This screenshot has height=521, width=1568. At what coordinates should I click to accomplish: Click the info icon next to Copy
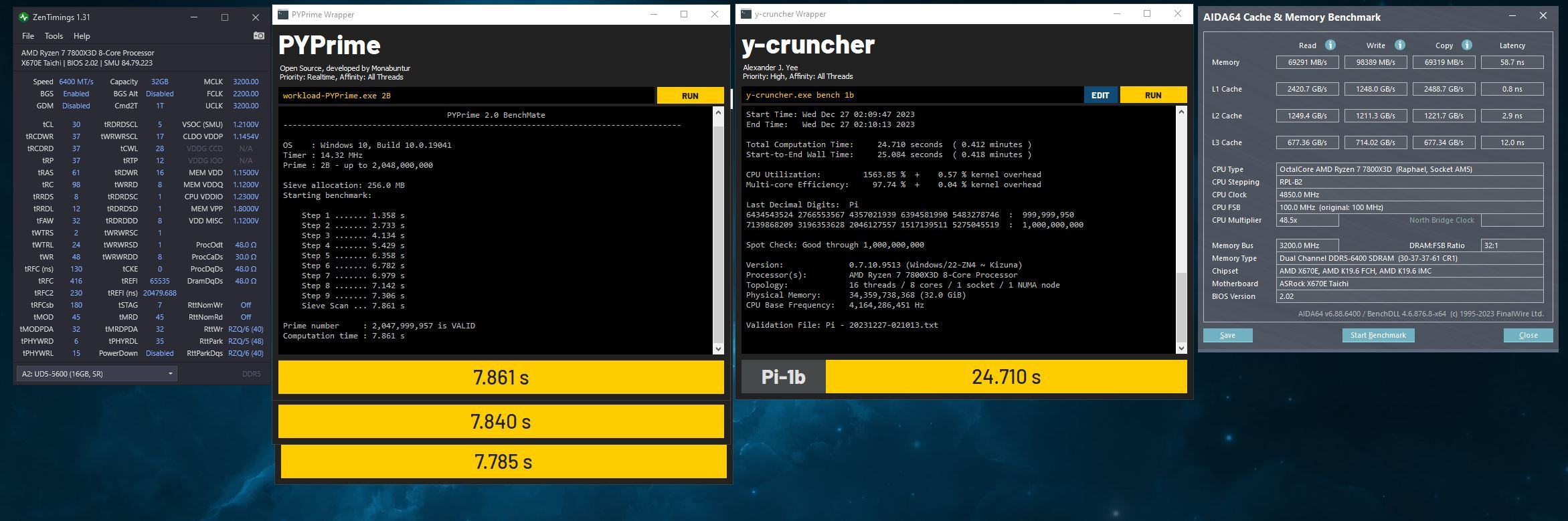point(1466,45)
